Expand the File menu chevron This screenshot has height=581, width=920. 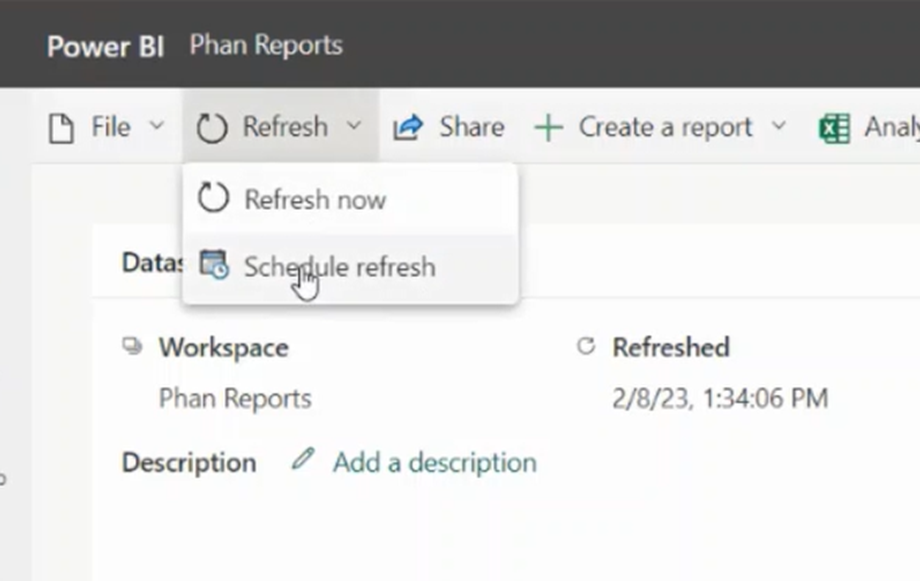pyautogui.click(x=157, y=125)
